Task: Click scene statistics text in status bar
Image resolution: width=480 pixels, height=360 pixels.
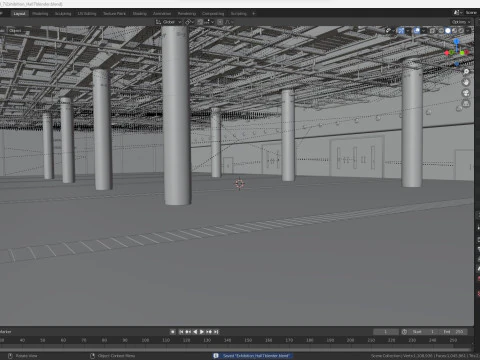Action: (425, 356)
